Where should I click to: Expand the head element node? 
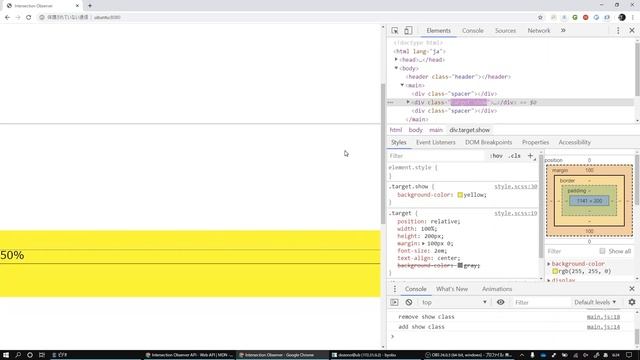pyautogui.click(x=396, y=60)
